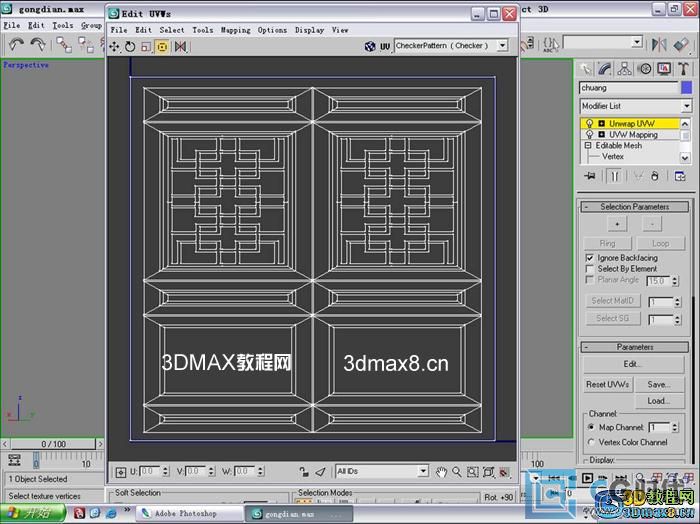700x524 pixels.
Task: Select the Freeform Mode tool in Edit UVWs
Action: coord(162,46)
